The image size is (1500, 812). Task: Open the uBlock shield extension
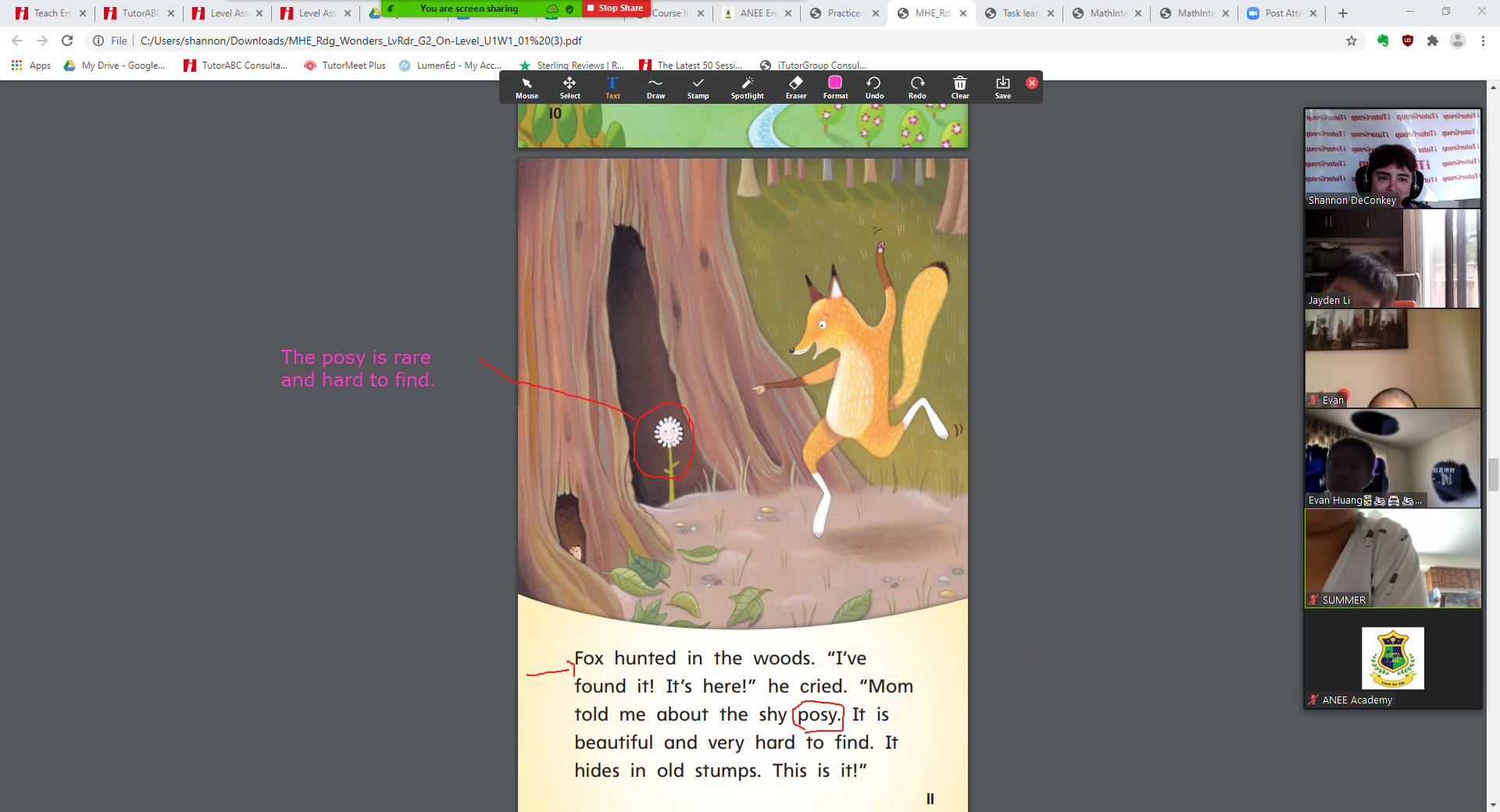point(1408,41)
